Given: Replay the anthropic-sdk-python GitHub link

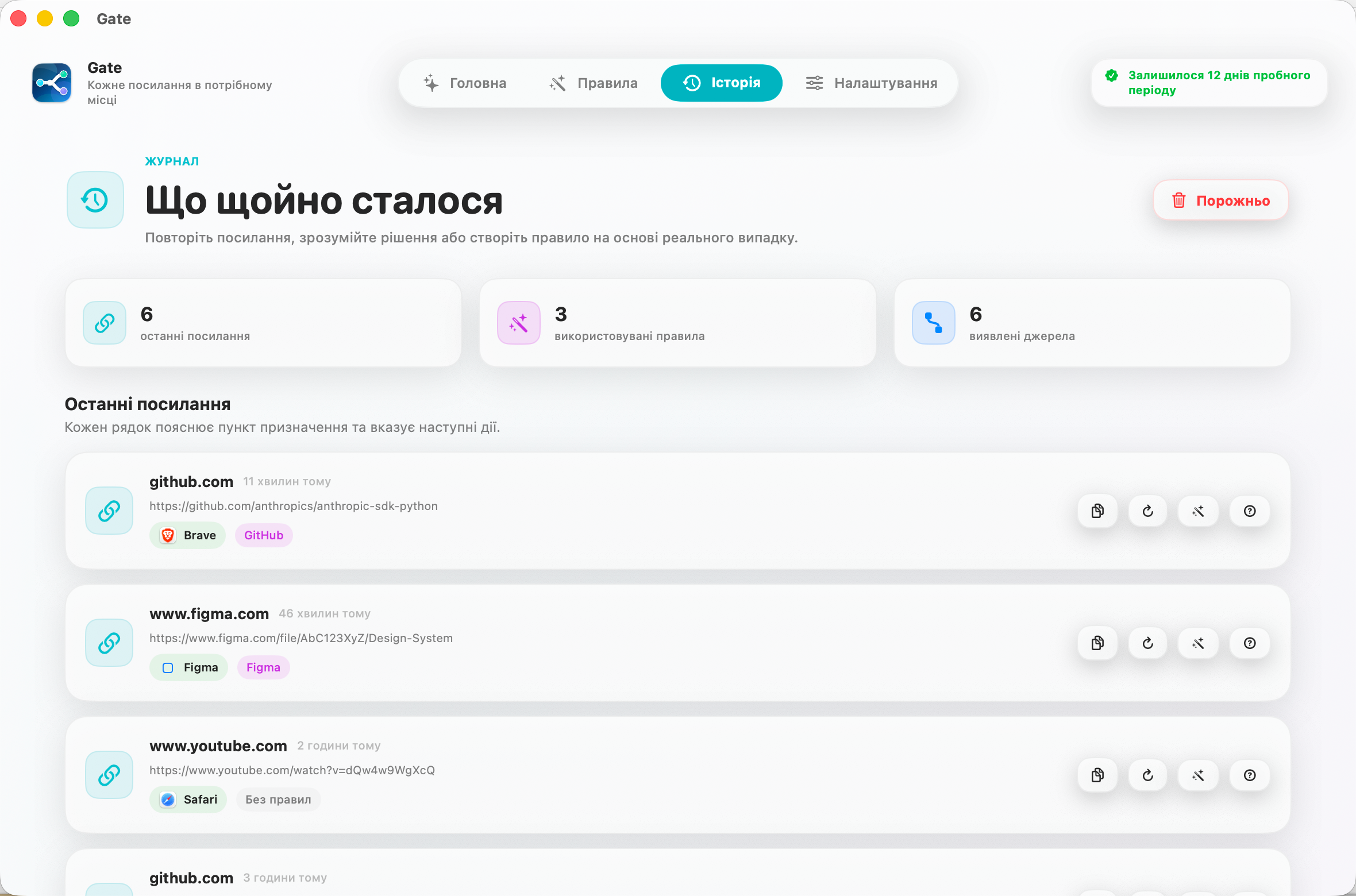Looking at the screenshot, I should [x=1148, y=511].
